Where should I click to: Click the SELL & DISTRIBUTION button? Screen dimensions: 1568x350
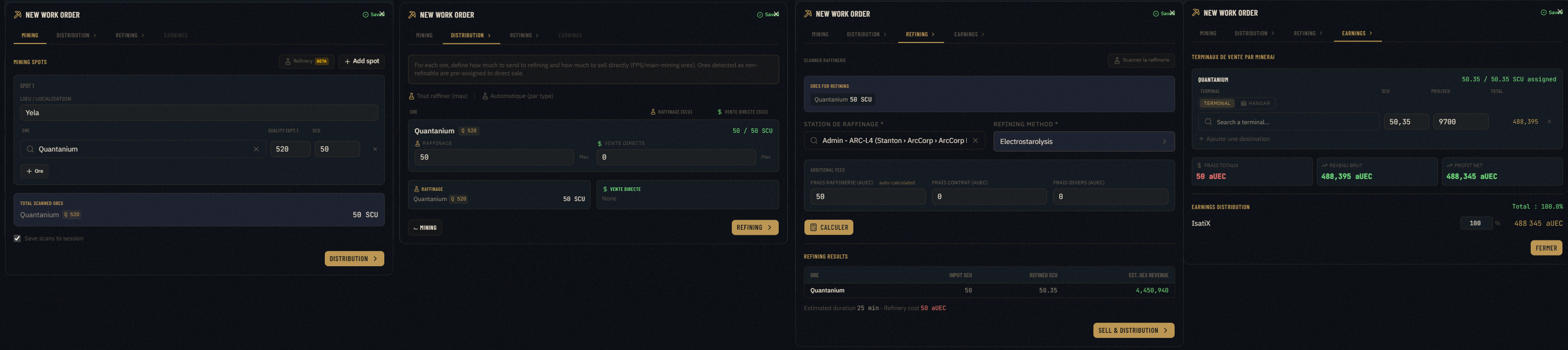(x=1133, y=330)
